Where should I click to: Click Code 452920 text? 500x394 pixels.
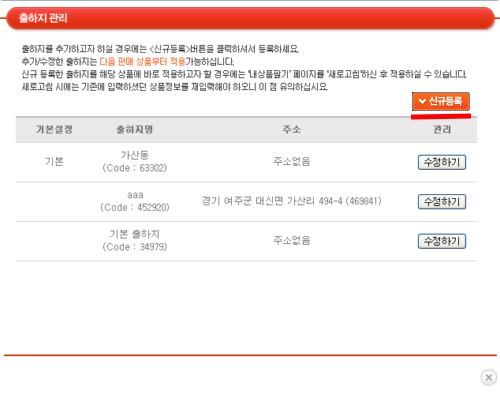(135, 207)
